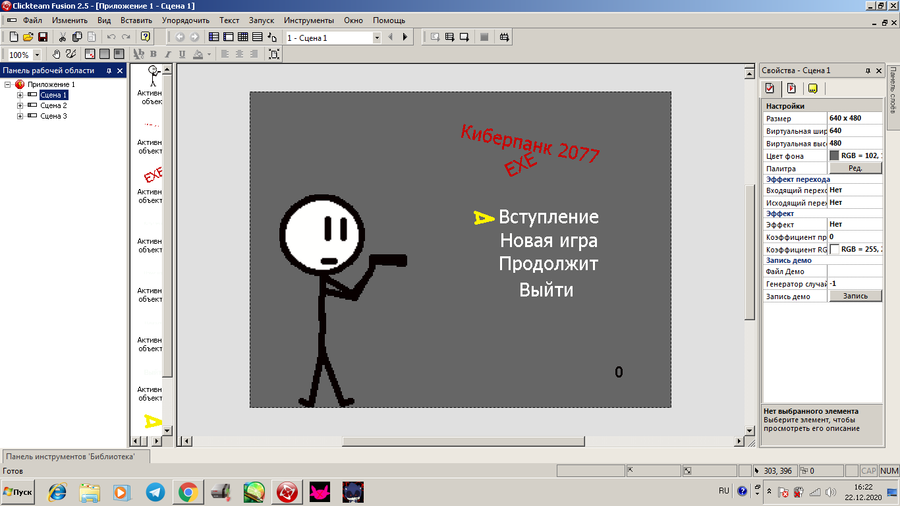Open the '1 - Сцена 1' scene dropdown

tap(377, 37)
